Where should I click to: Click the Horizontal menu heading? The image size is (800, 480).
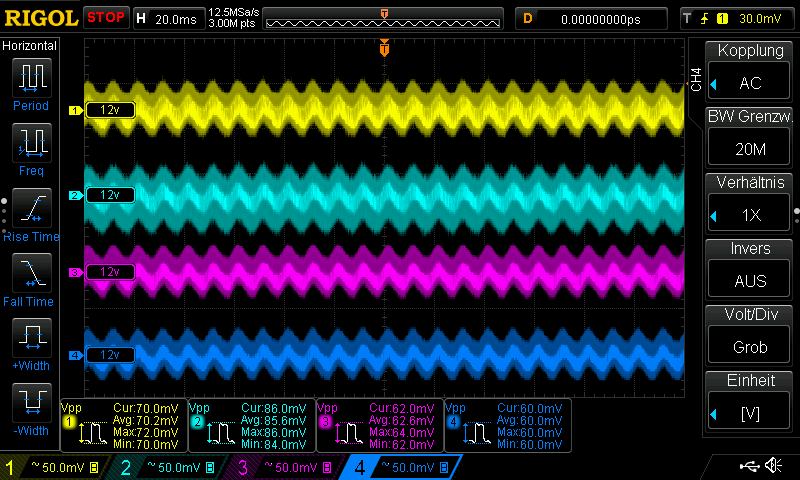[29, 46]
